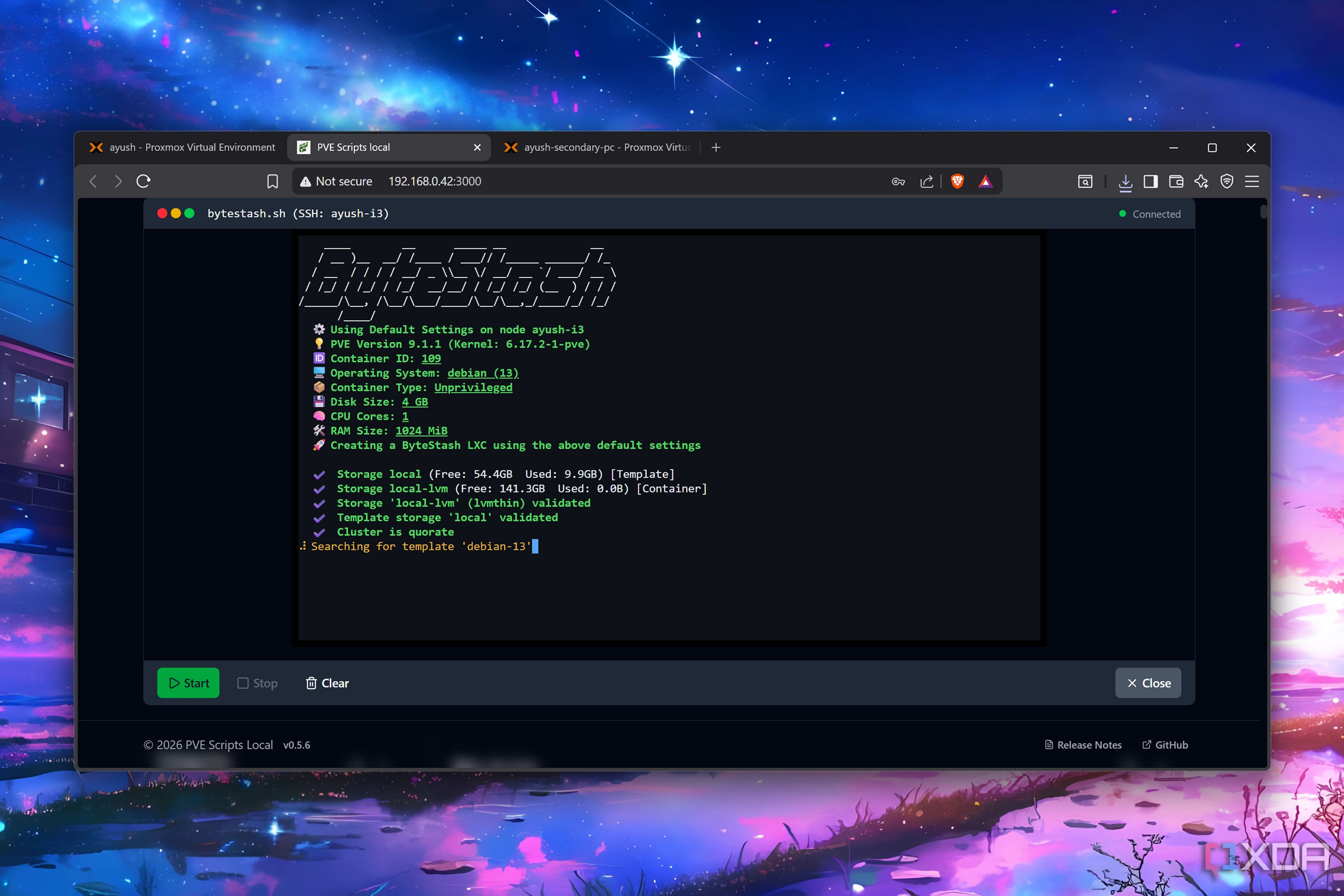The width and height of the screenshot is (1344, 896).
Task: Click the Stop button
Action: coord(258,683)
